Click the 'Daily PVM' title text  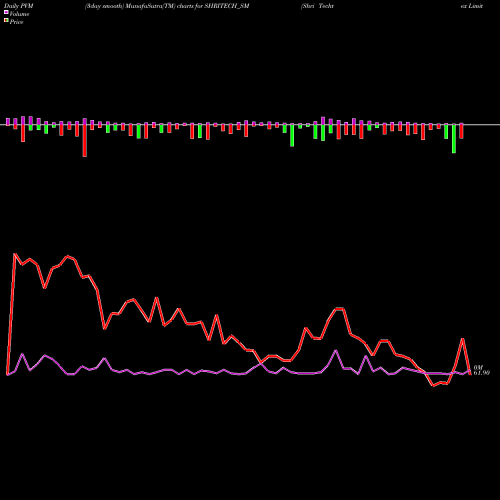click(19, 6)
